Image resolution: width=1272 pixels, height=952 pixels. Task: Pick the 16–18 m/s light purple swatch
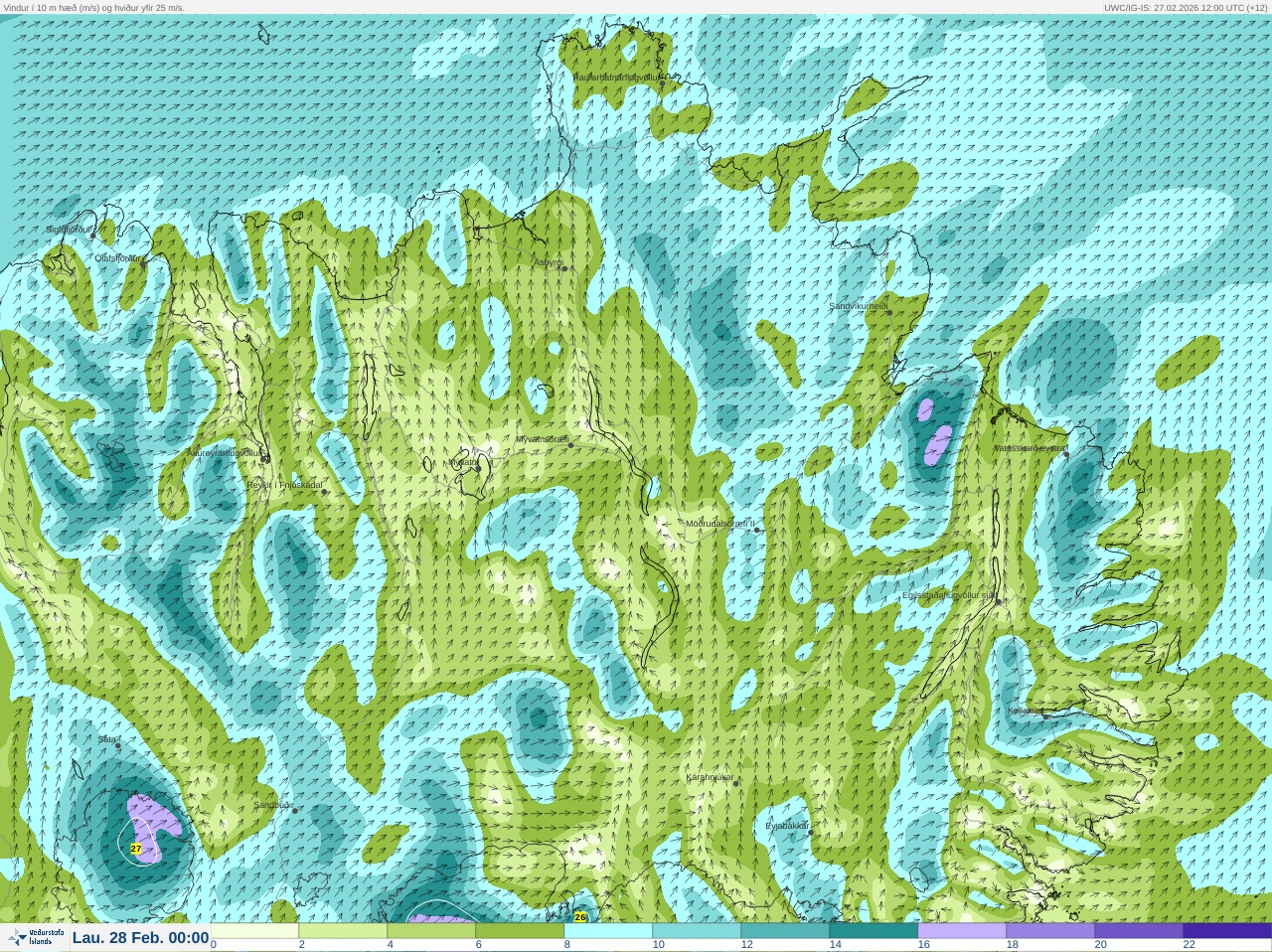tap(962, 931)
